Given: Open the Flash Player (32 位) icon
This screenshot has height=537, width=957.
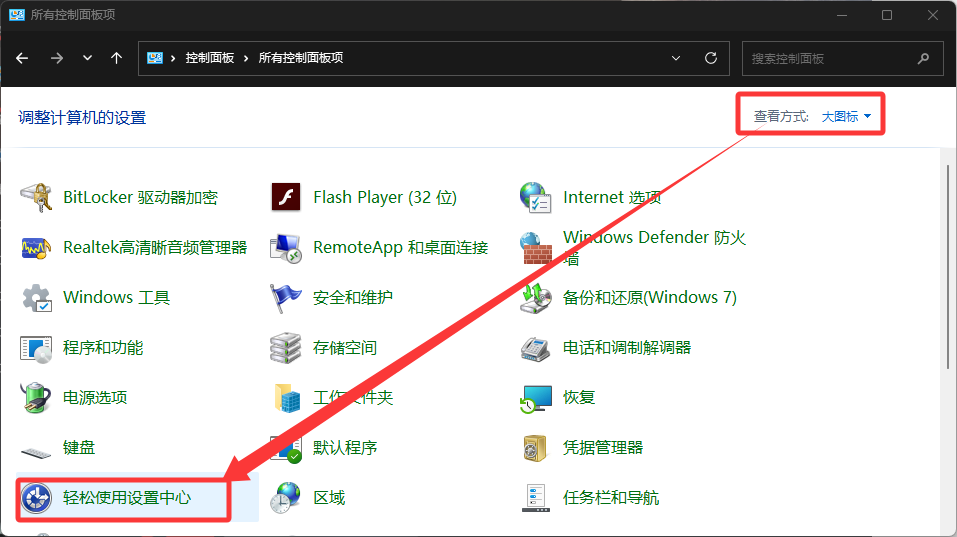Looking at the screenshot, I should 286,198.
